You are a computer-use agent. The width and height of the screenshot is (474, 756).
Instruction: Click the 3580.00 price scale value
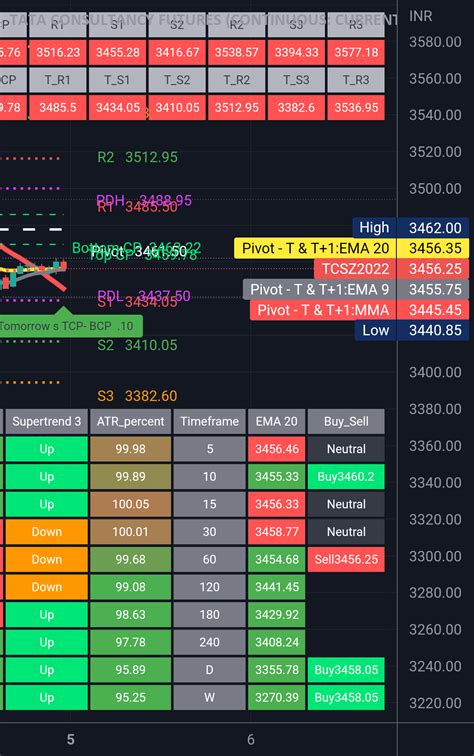pyautogui.click(x=435, y=42)
